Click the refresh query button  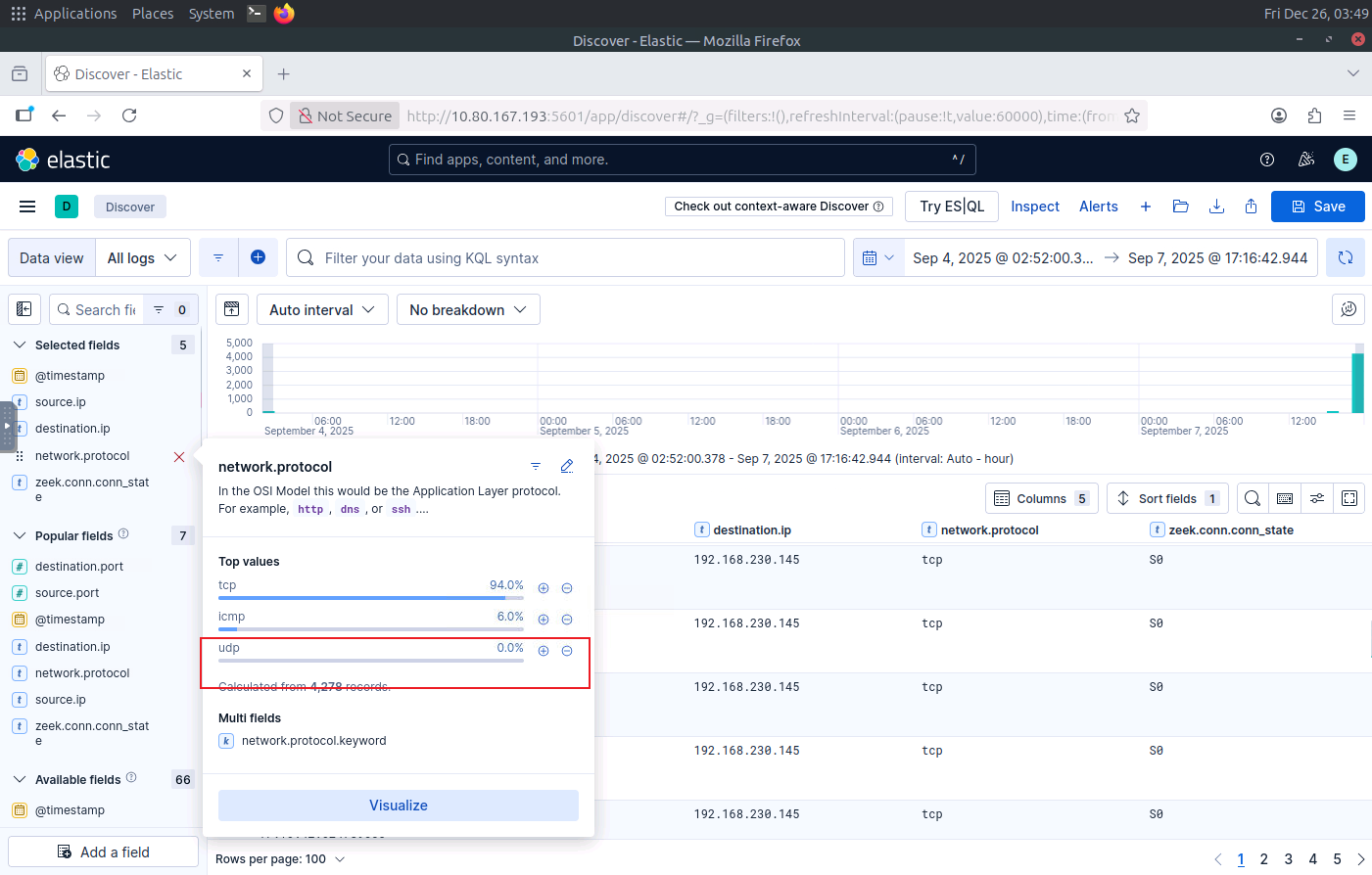coord(1345,257)
